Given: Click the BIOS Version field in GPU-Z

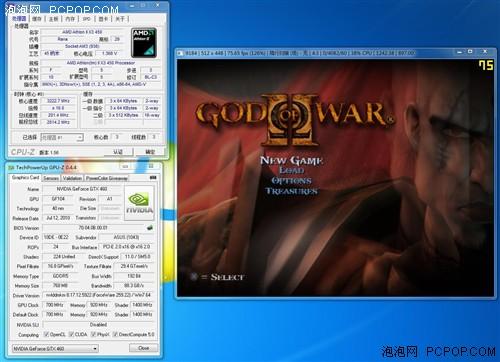Looking at the screenshot, I should [x=93, y=228].
